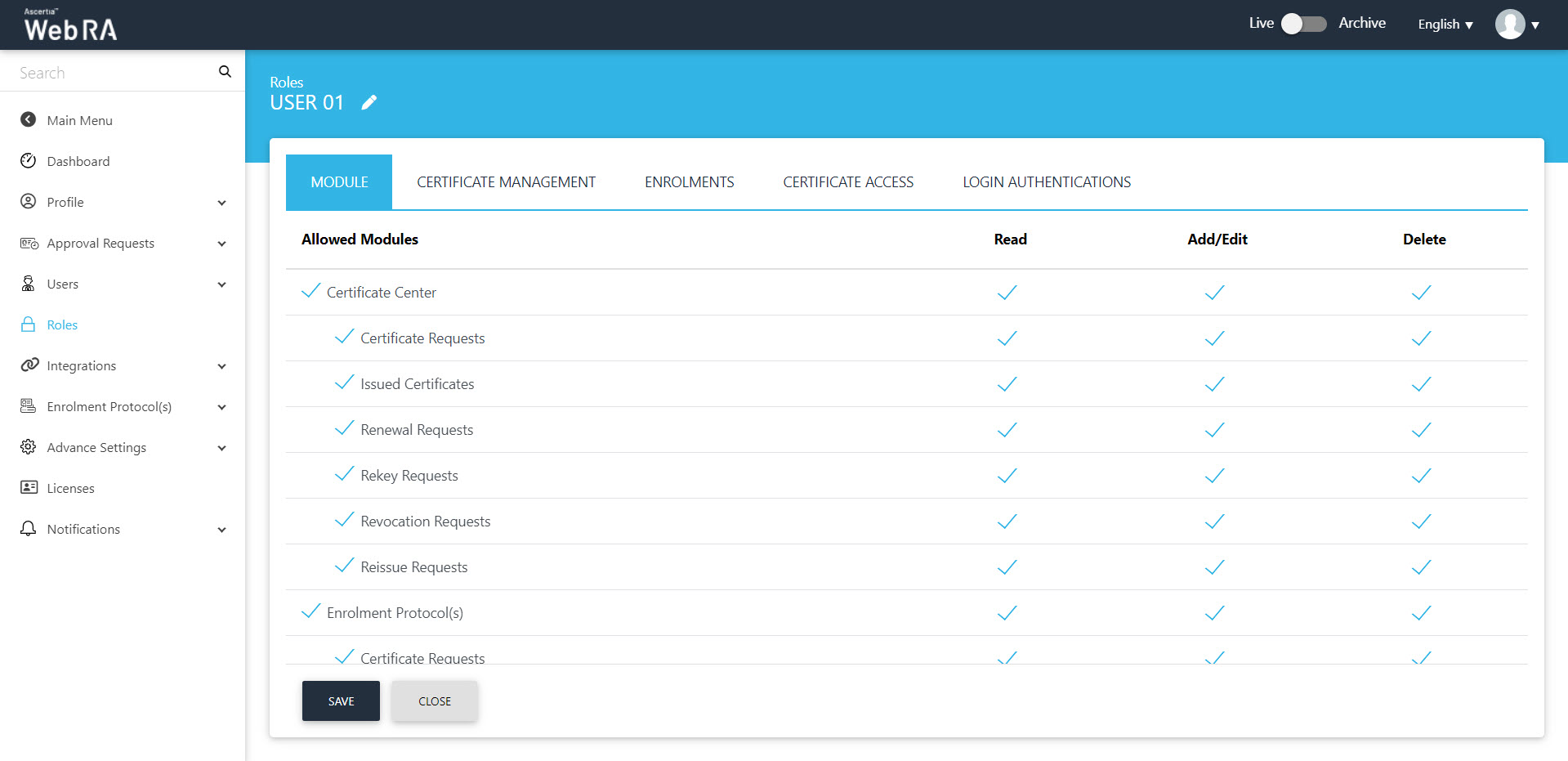This screenshot has height=761, width=1568.
Task: Uncheck Delete permission for Issued Certificates
Action: [1422, 384]
